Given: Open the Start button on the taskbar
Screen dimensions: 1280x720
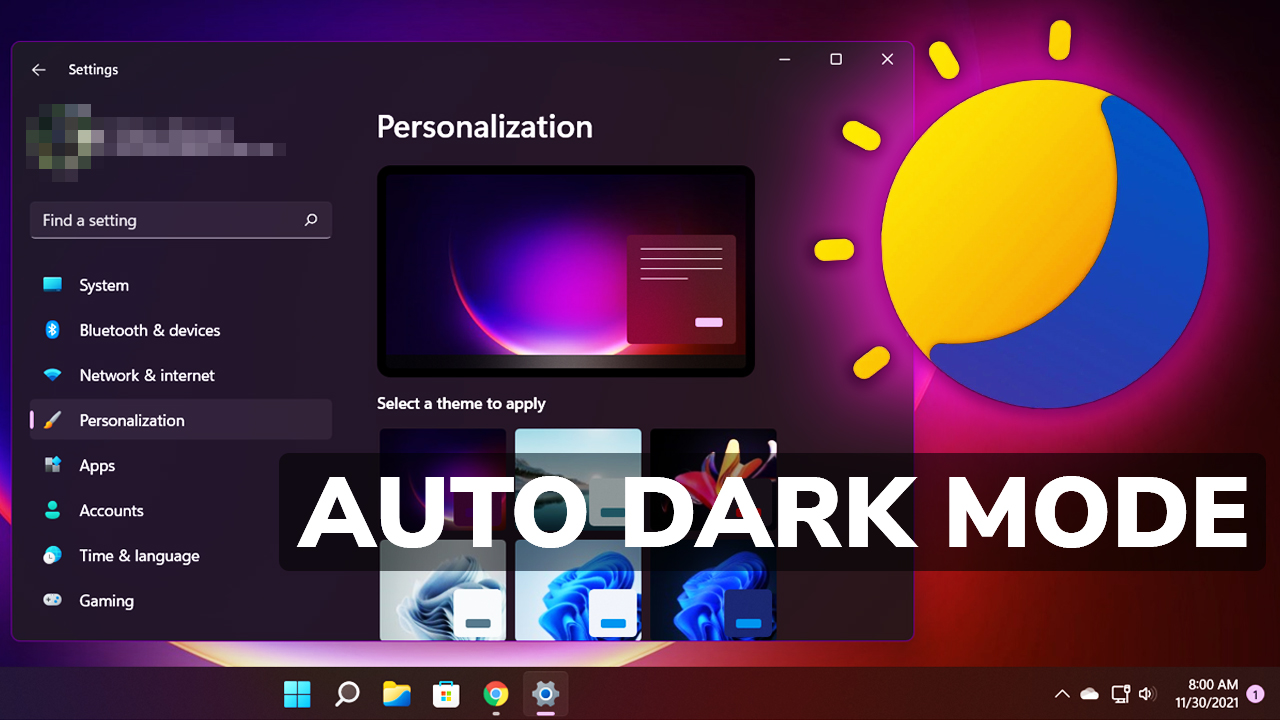Looking at the screenshot, I should point(296,693).
